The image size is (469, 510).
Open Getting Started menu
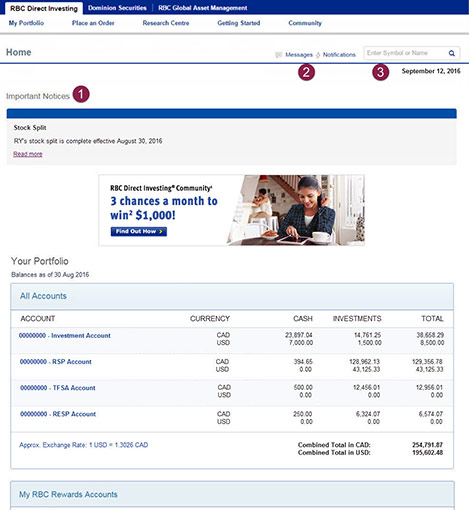[239, 23]
